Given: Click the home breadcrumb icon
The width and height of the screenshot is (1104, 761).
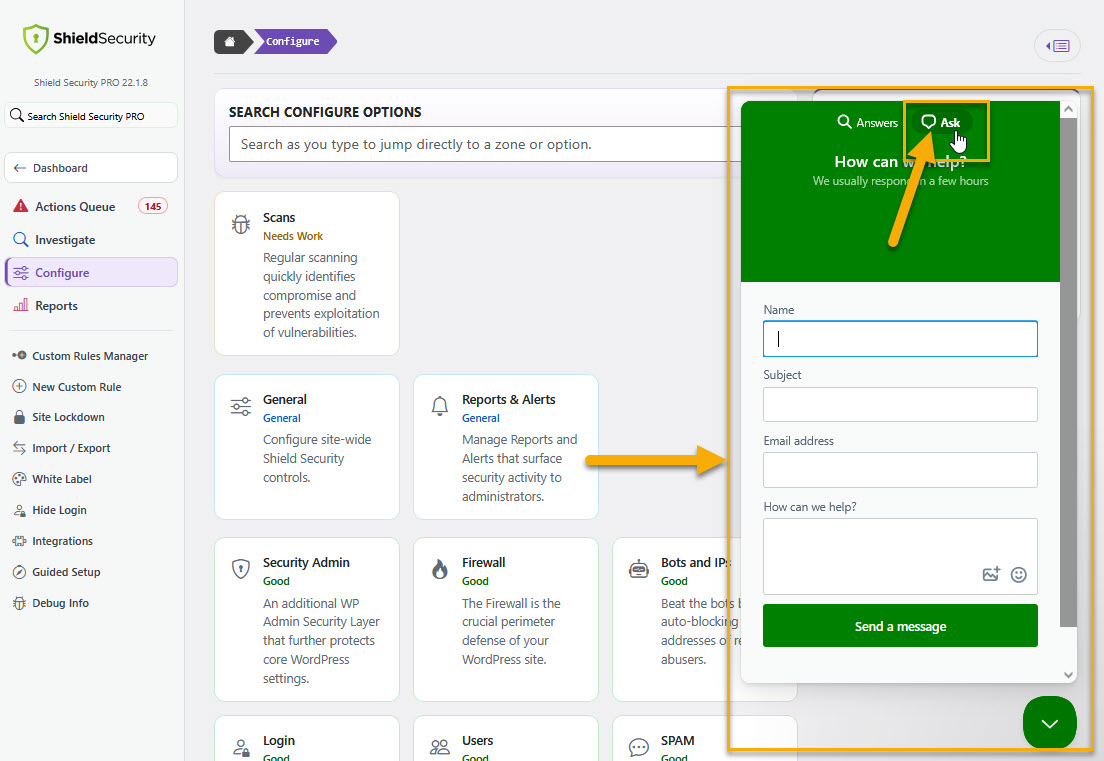Looking at the screenshot, I should click(230, 42).
